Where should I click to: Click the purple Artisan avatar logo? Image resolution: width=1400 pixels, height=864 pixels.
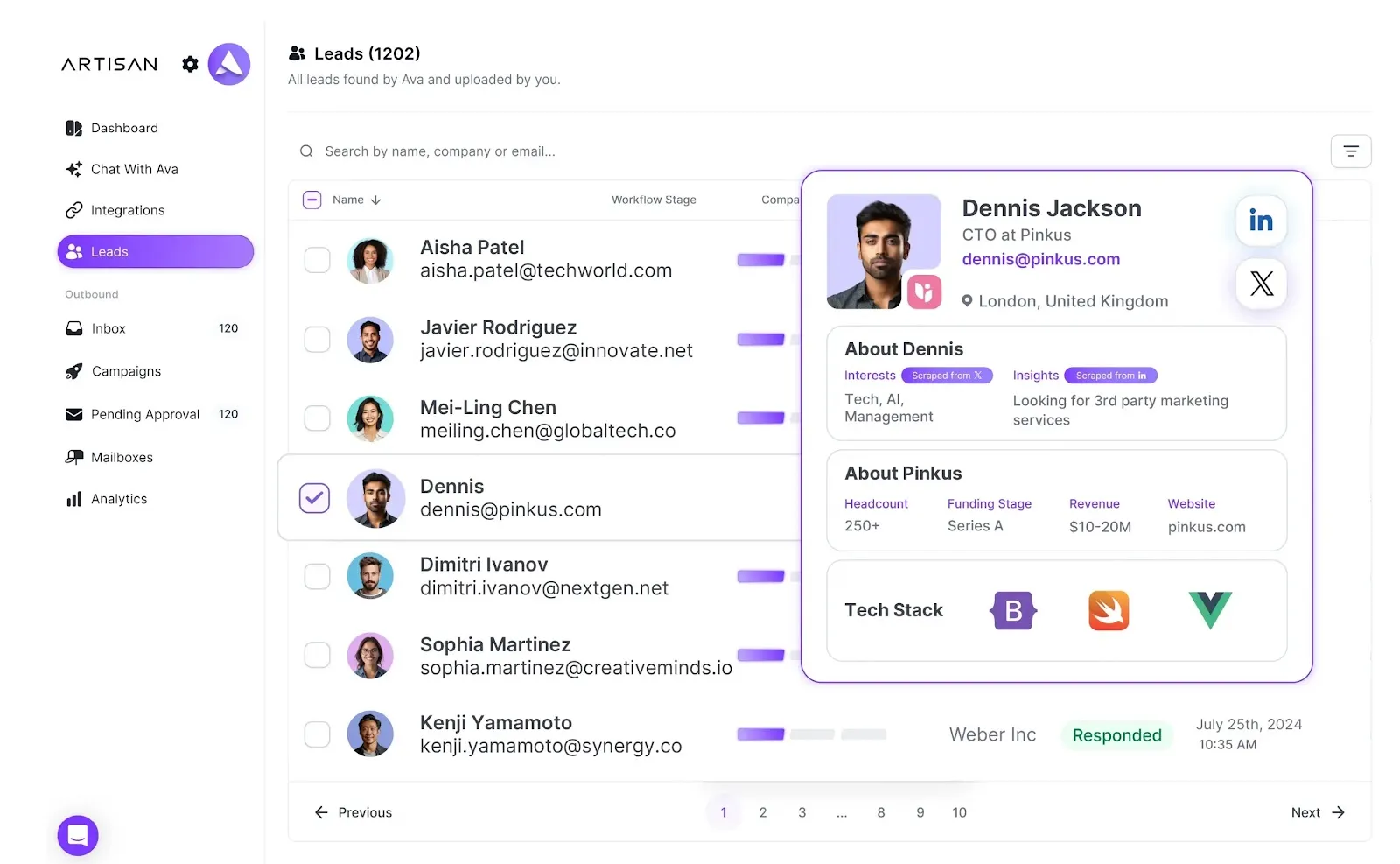click(229, 64)
